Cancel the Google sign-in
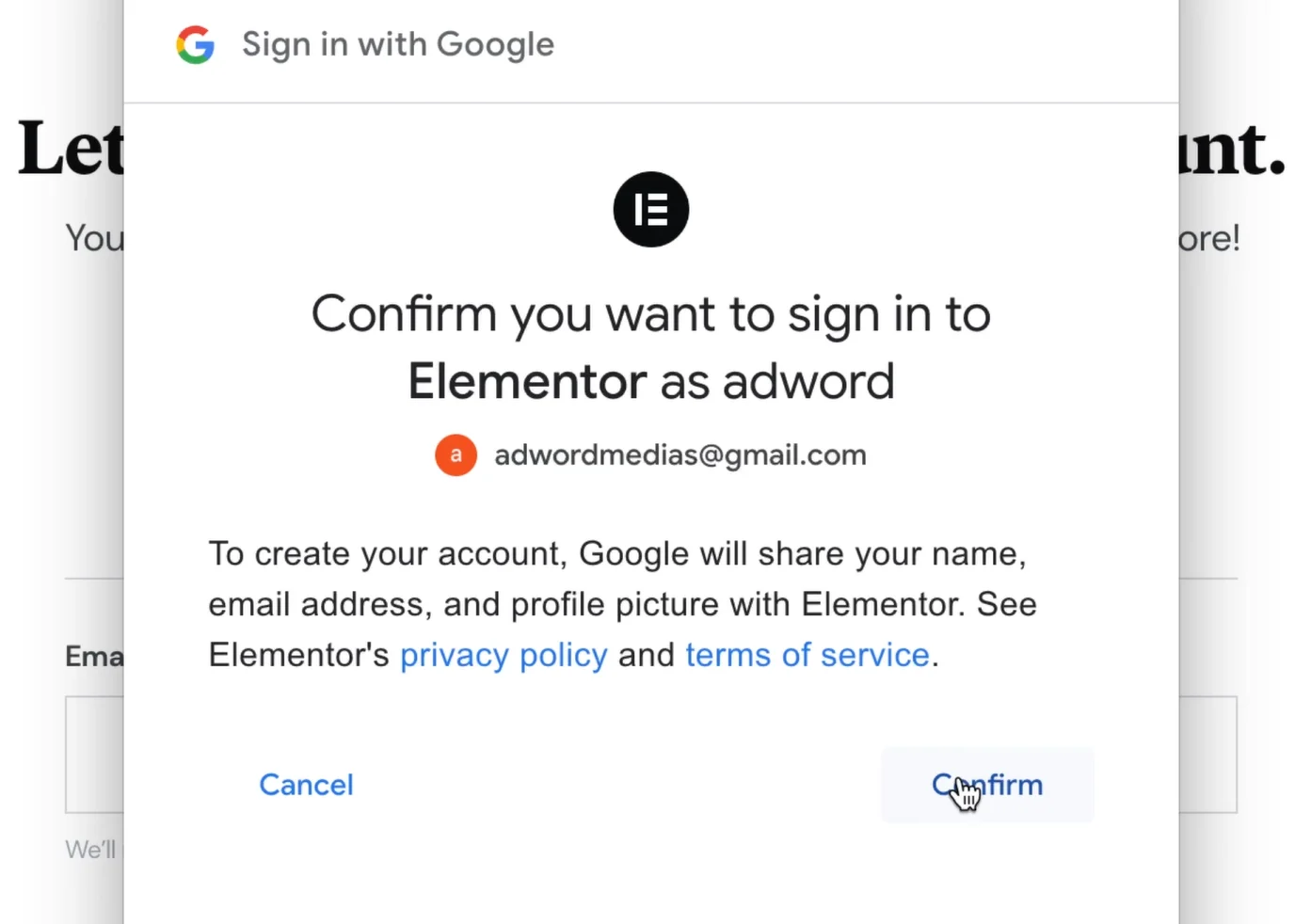1295x924 pixels. (306, 785)
